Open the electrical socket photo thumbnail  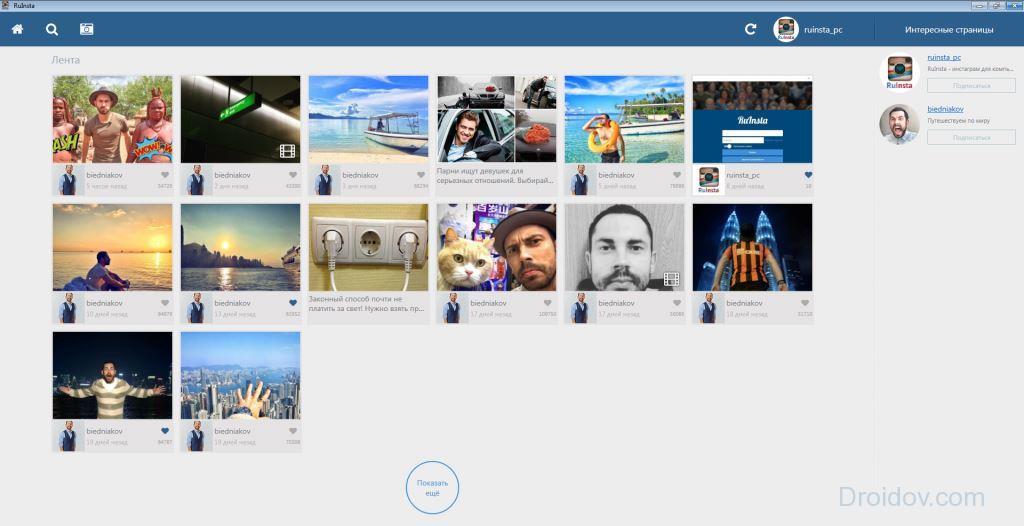tap(368, 246)
